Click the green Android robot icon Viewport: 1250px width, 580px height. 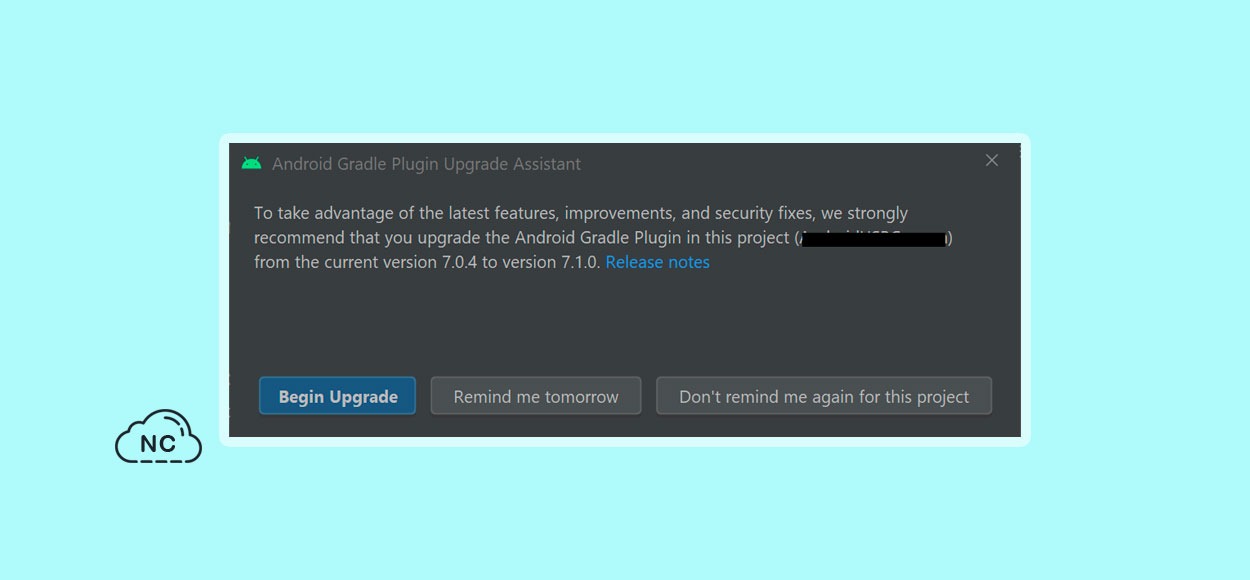click(x=251, y=163)
